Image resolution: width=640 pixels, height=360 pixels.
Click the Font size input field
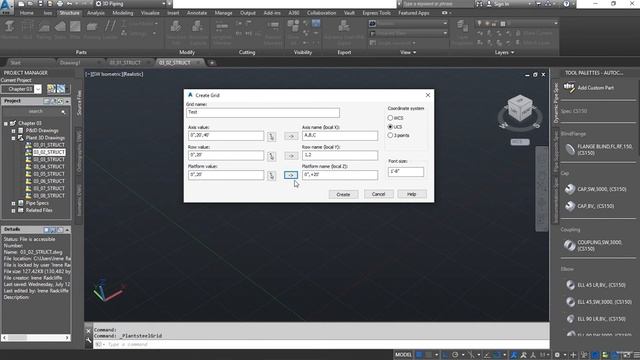(406, 172)
